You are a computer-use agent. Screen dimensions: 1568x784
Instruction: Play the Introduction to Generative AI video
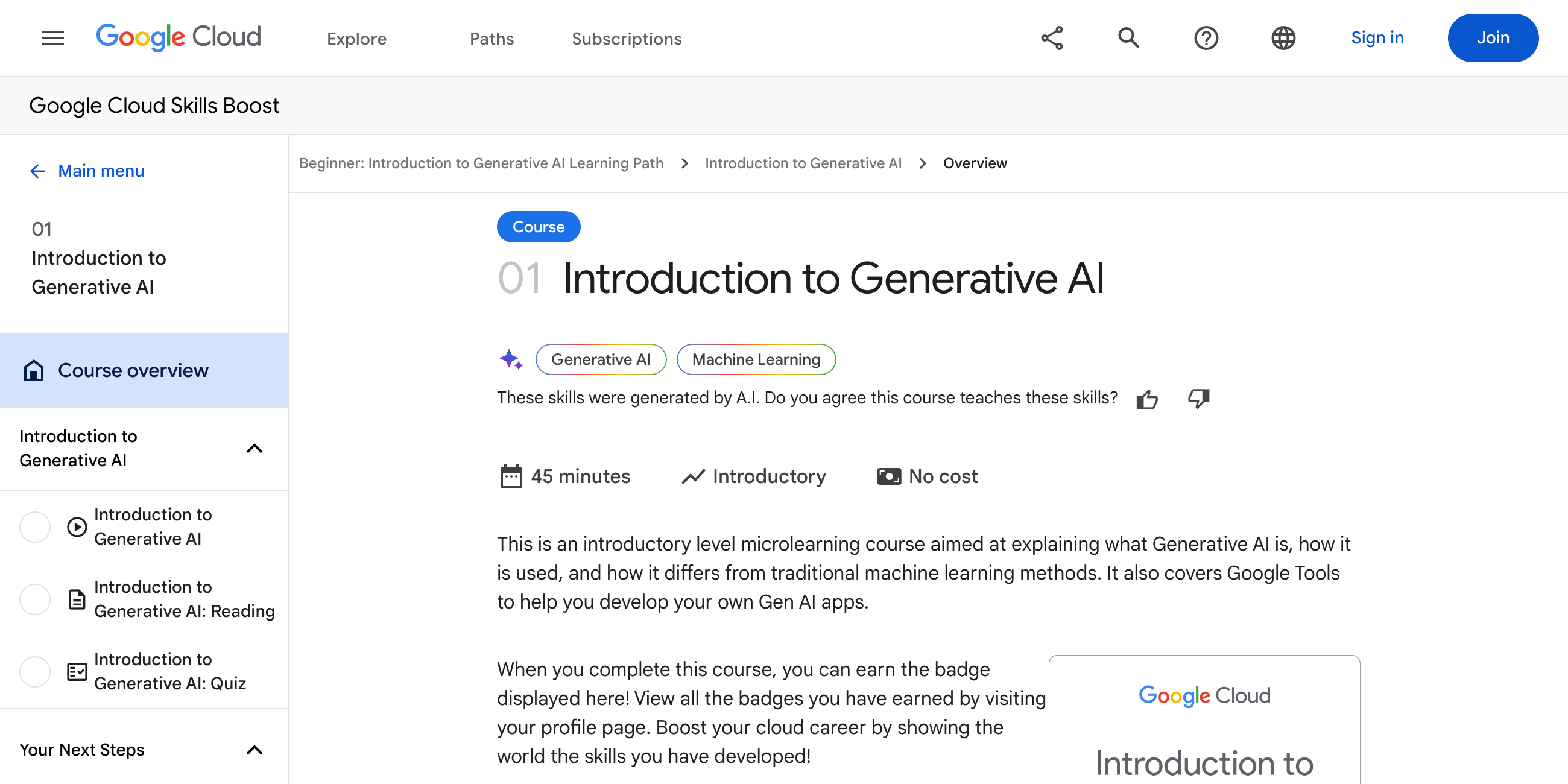pos(76,526)
